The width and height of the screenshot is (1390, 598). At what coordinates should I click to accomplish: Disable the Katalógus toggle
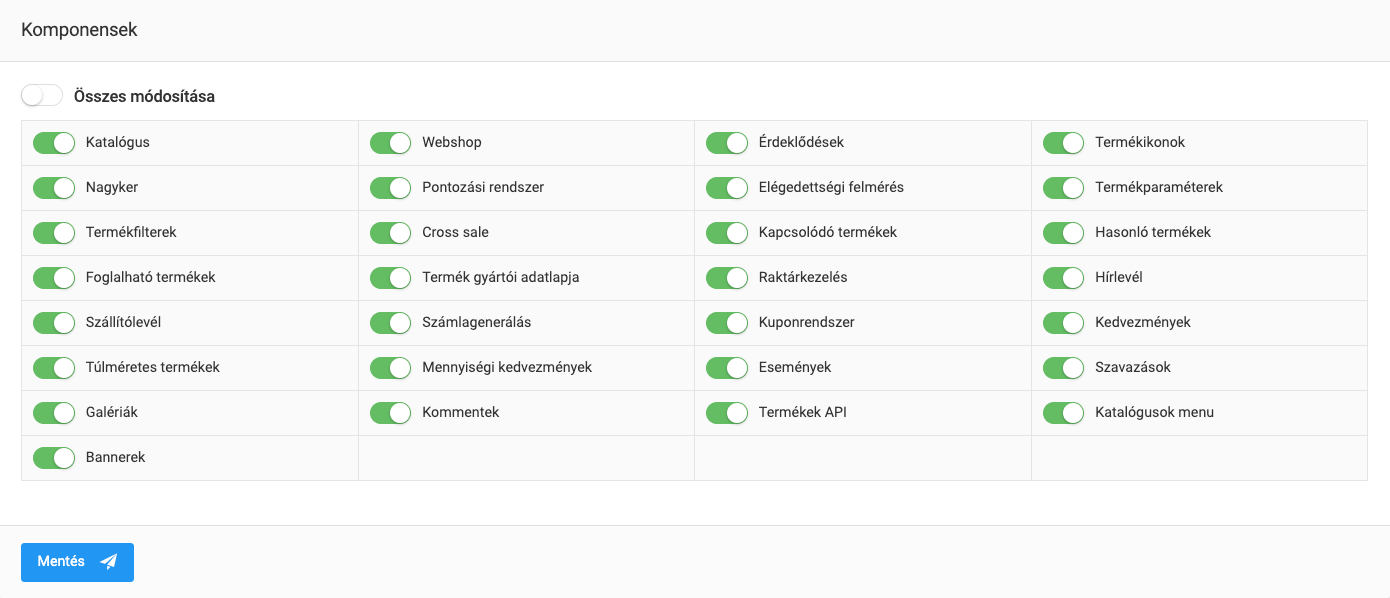pyautogui.click(x=54, y=143)
